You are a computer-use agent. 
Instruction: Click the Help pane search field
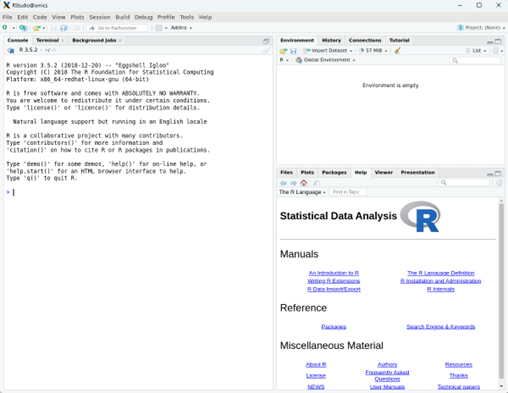coord(464,183)
